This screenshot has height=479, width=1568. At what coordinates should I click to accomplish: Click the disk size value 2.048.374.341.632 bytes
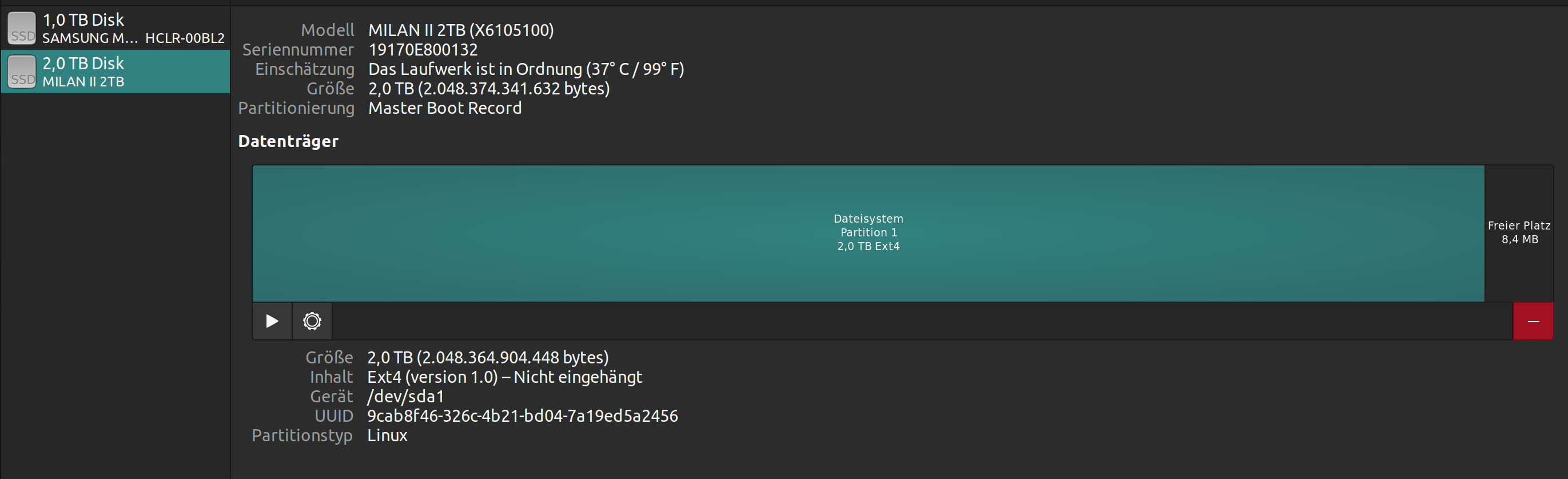point(489,88)
